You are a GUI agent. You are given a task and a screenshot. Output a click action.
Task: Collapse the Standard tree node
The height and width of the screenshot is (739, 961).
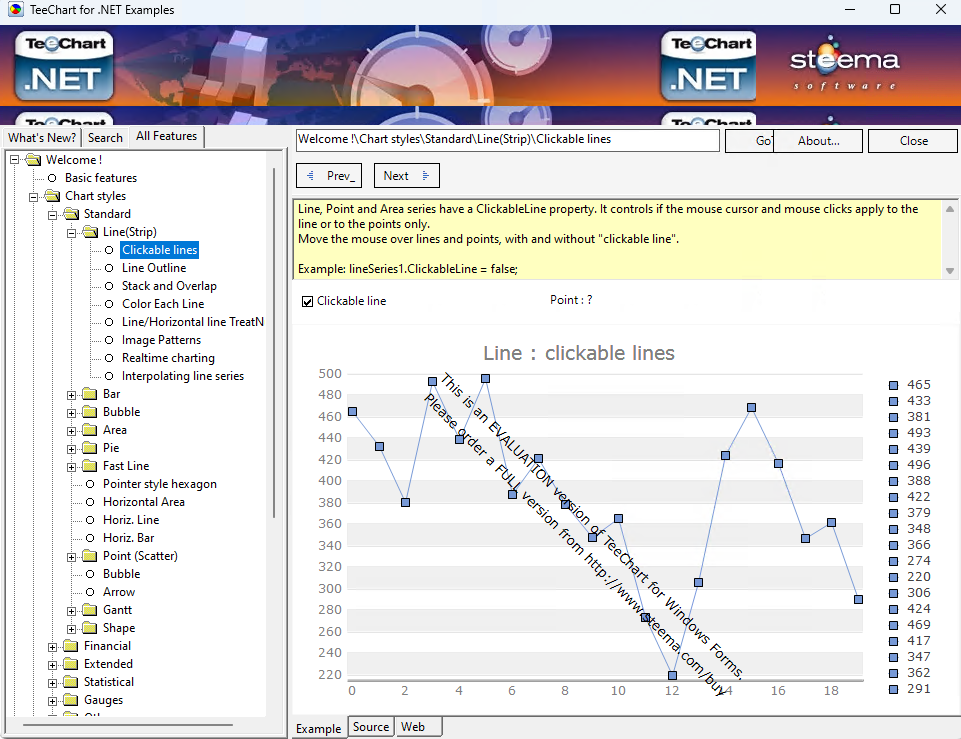53,214
